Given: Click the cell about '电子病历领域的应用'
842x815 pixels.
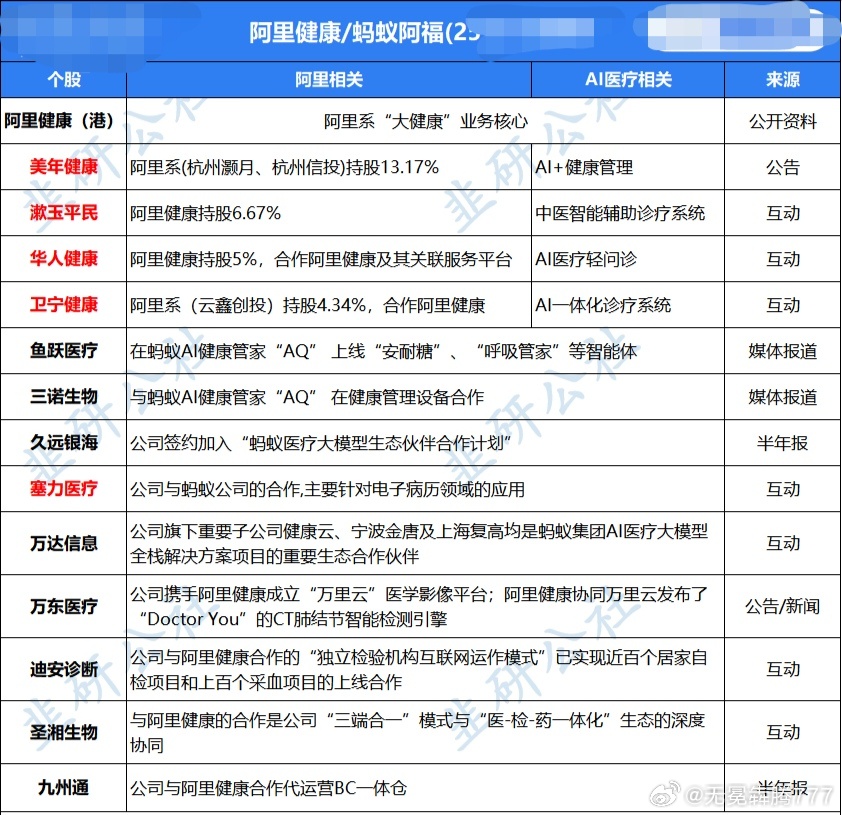Looking at the screenshot, I should tap(425, 489).
